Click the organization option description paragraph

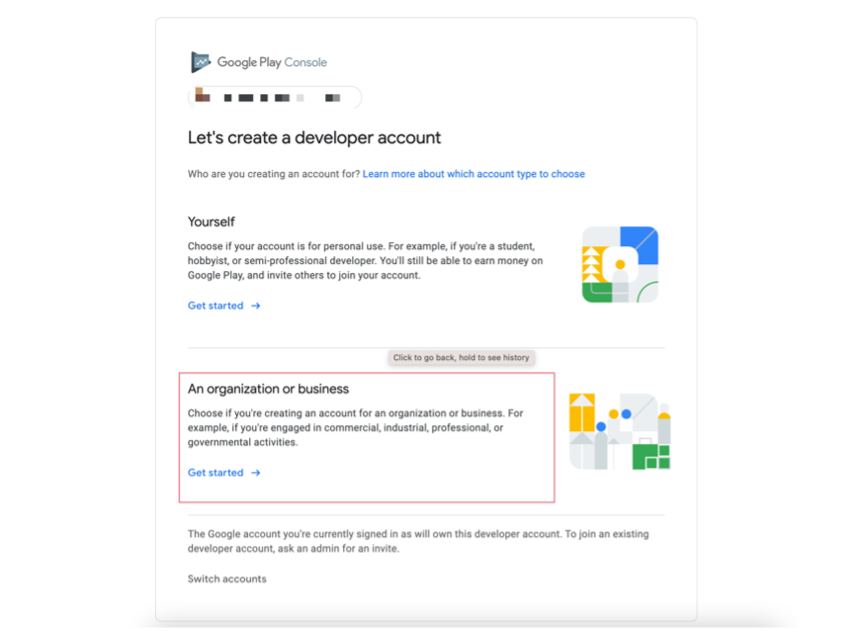[355, 428]
